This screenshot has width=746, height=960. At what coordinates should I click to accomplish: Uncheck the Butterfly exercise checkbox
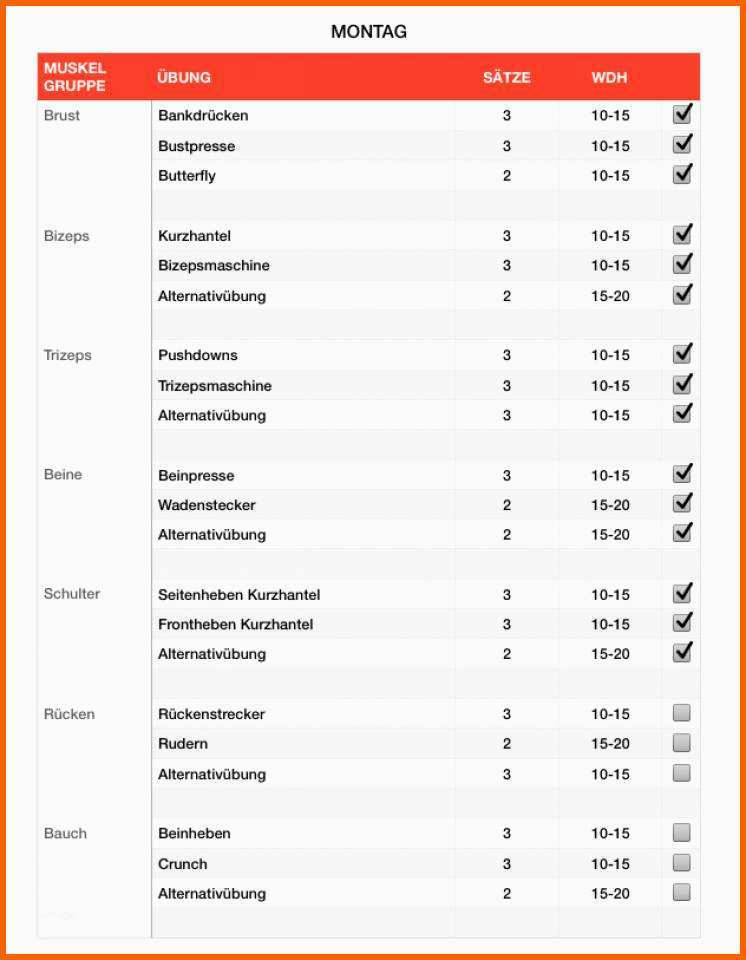click(x=682, y=175)
